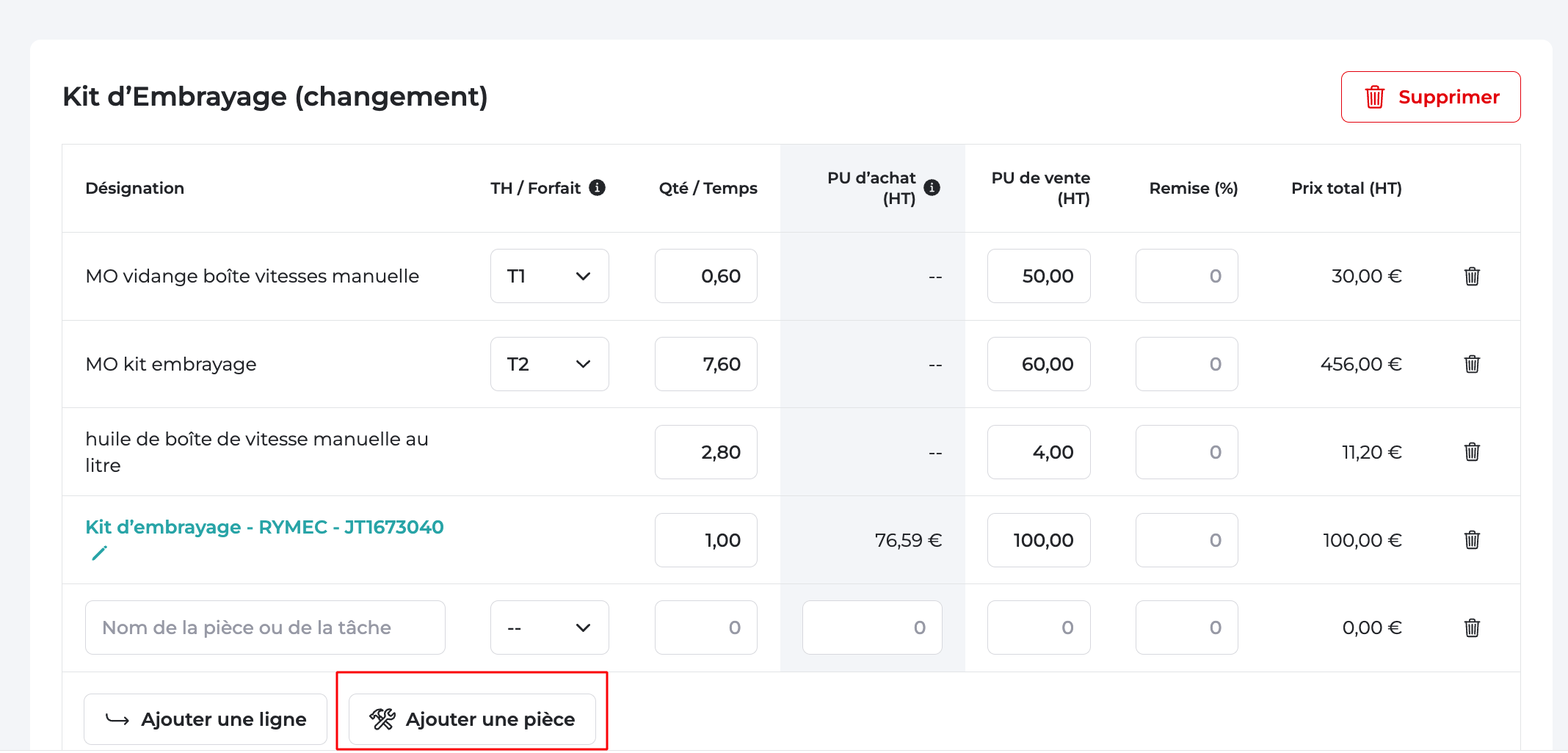Viewport: 1568px width, 753px height.
Task: Delete the Kit d'embrayage RYMEC row
Action: [x=1471, y=540]
